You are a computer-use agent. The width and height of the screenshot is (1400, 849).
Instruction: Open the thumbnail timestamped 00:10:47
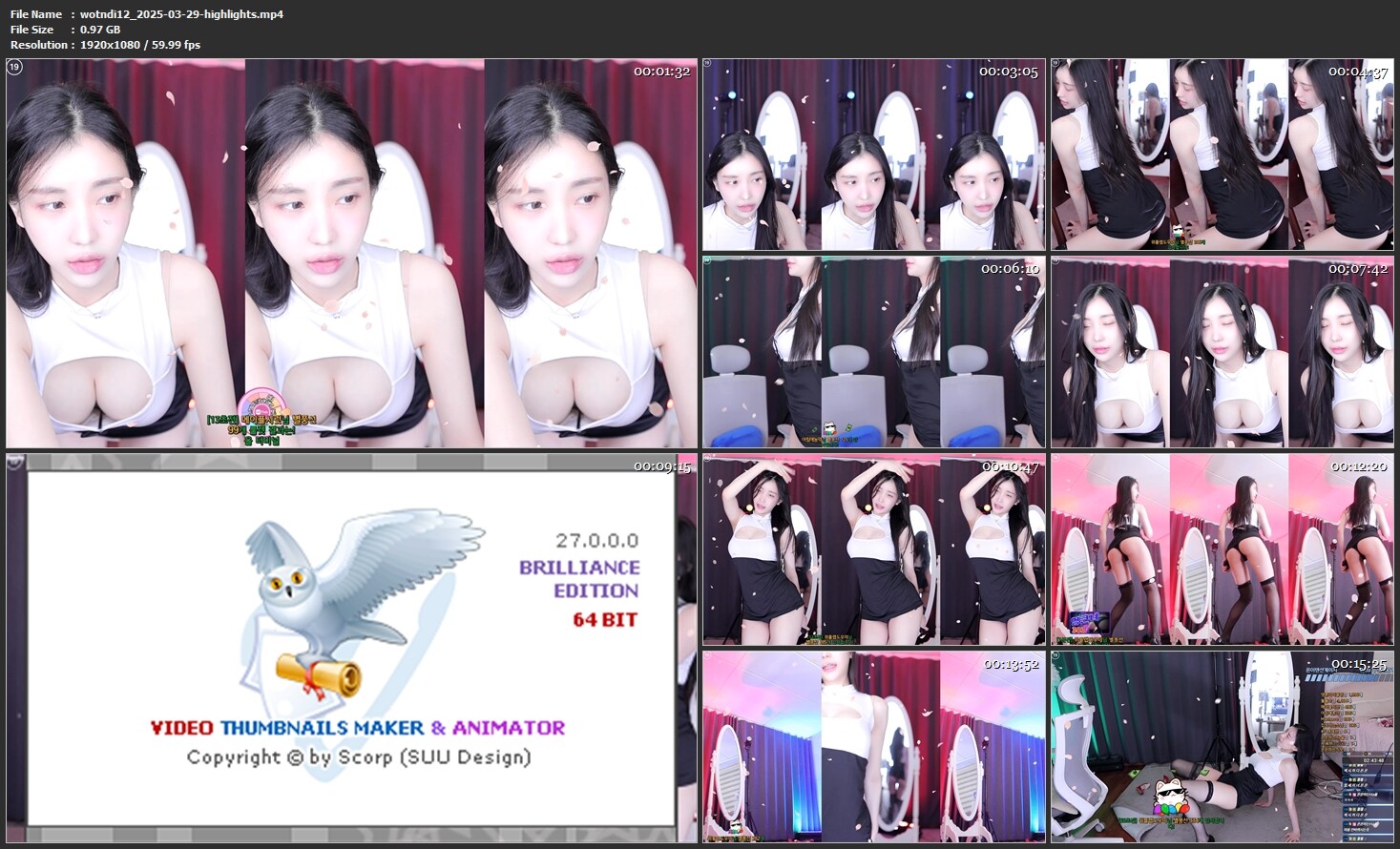873,549
